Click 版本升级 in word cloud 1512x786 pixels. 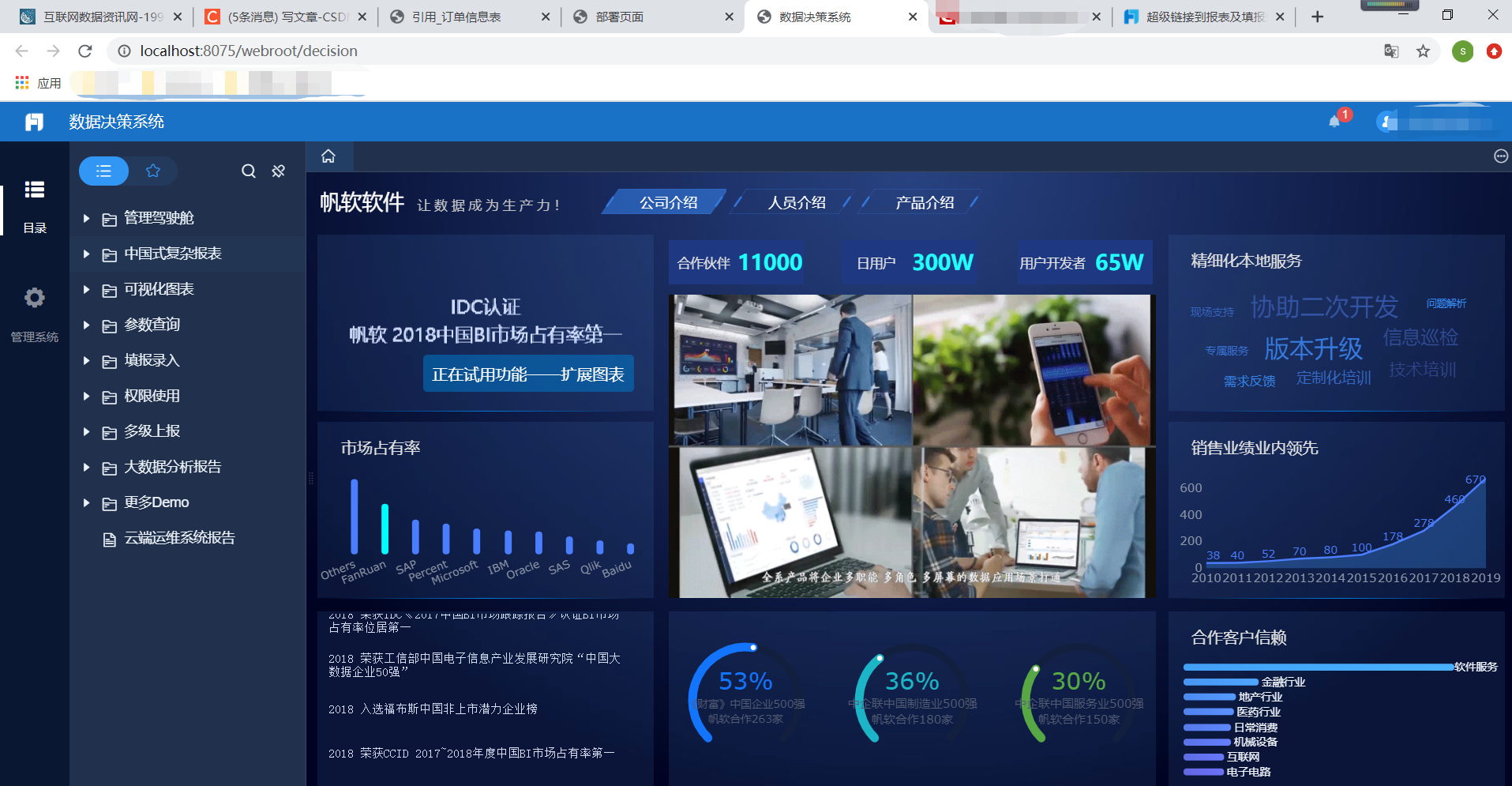1313,348
